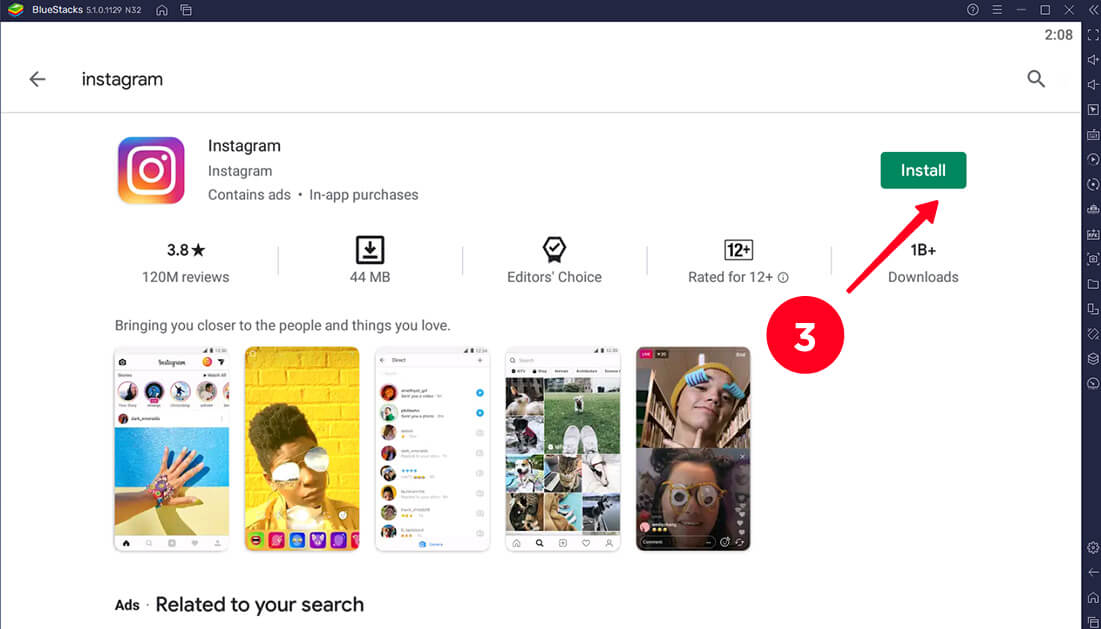Click the Editors' Choice badge icon
The width and height of the screenshot is (1101, 629).
pyautogui.click(x=554, y=250)
